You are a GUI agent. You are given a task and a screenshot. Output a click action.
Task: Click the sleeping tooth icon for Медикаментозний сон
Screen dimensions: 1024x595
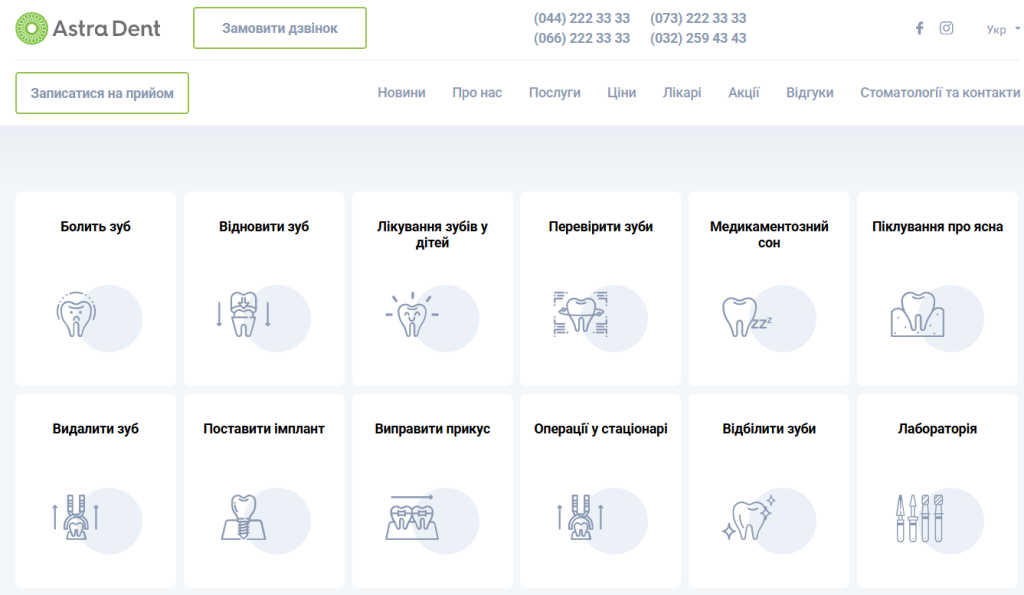click(x=747, y=317)
